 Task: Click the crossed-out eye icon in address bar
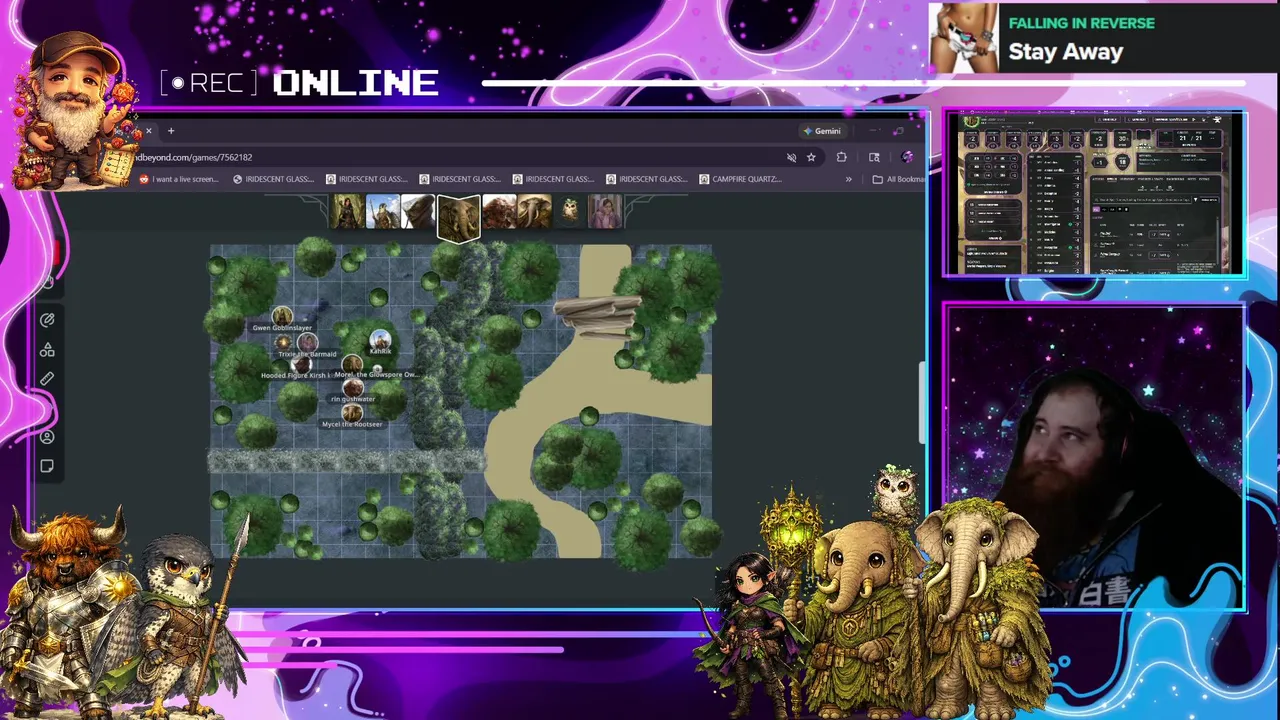coord(791,157)
